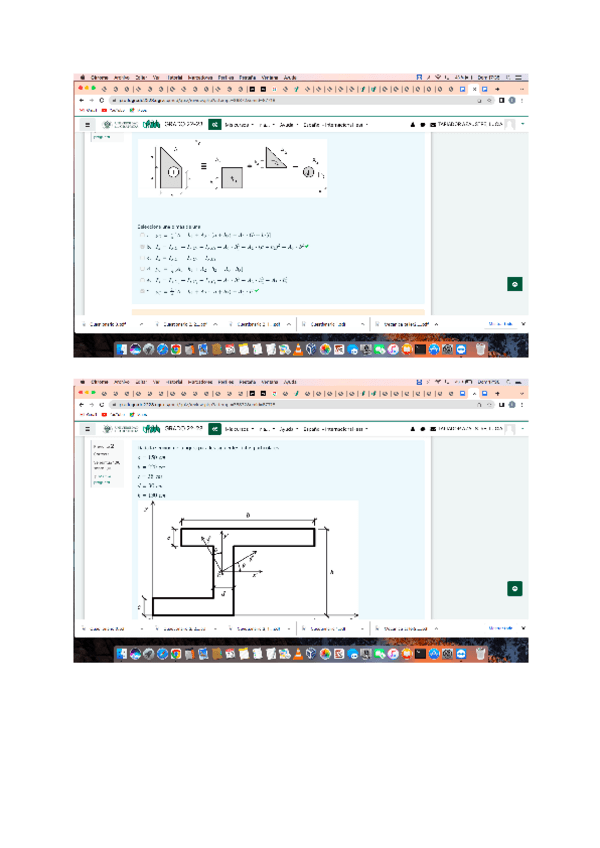Click the Marcar pregunta link in lower sidebar
Screen dimensions: 600x848
point(101,479)
